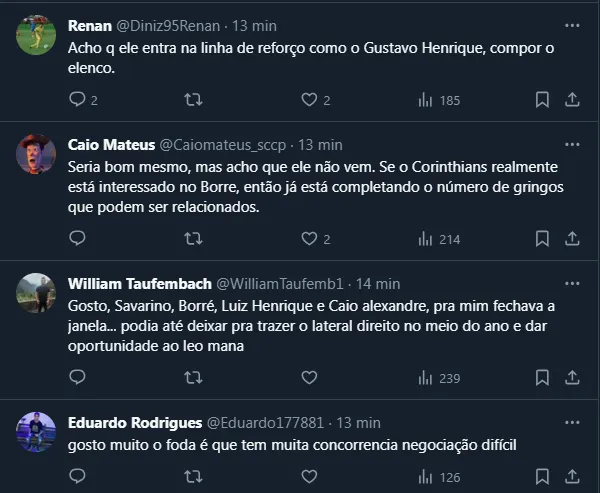
Task: Bookmark Renan's tweet
Action: click(x=542, y=100)
